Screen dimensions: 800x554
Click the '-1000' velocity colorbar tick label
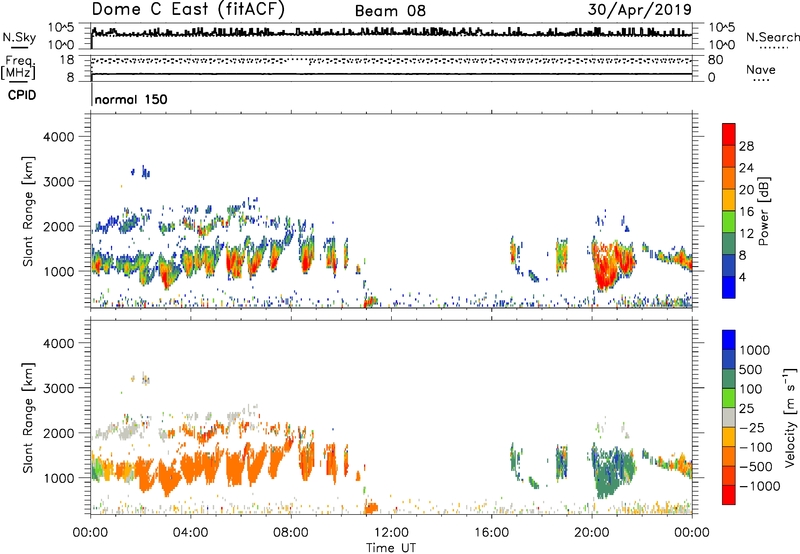[759, 486]
